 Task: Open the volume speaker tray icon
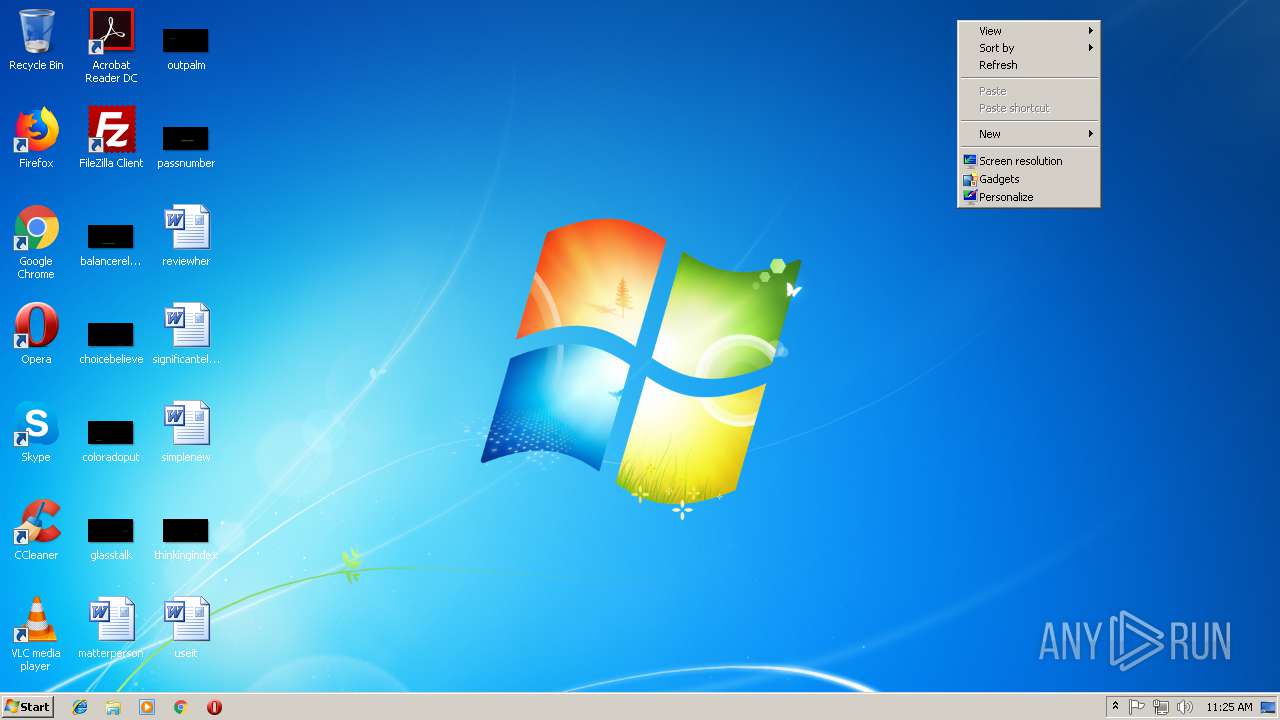pos(1185,707)
